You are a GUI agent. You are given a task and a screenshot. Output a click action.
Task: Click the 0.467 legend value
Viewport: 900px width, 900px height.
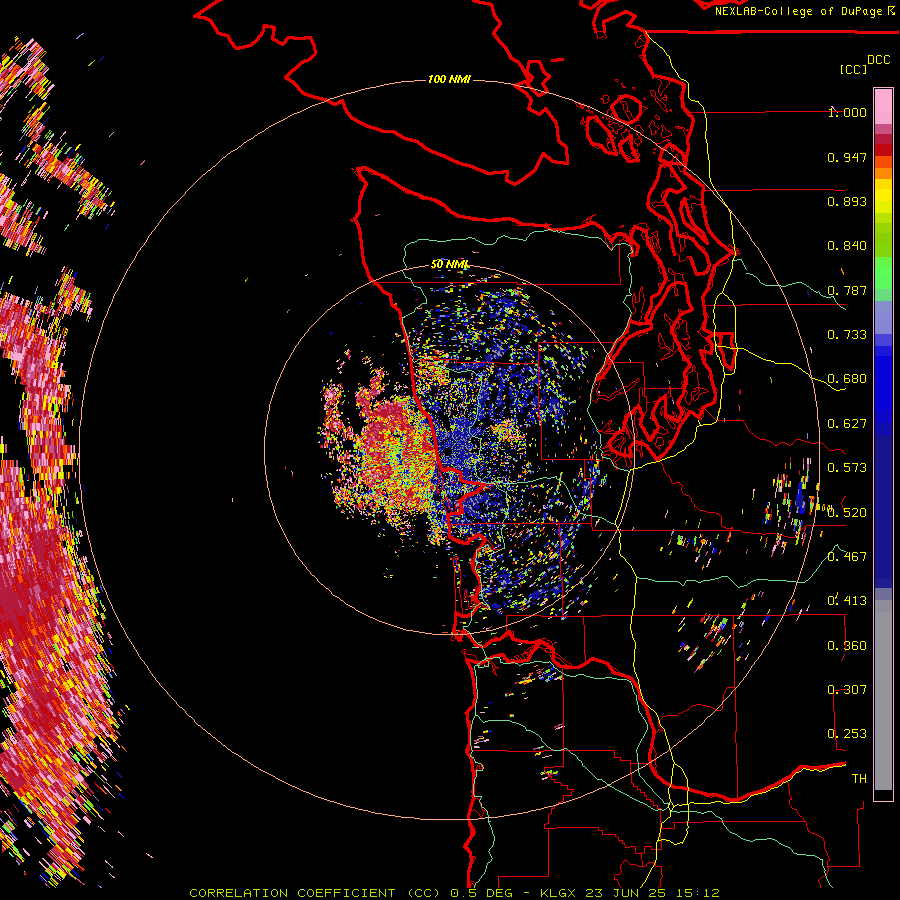[847, 557]
